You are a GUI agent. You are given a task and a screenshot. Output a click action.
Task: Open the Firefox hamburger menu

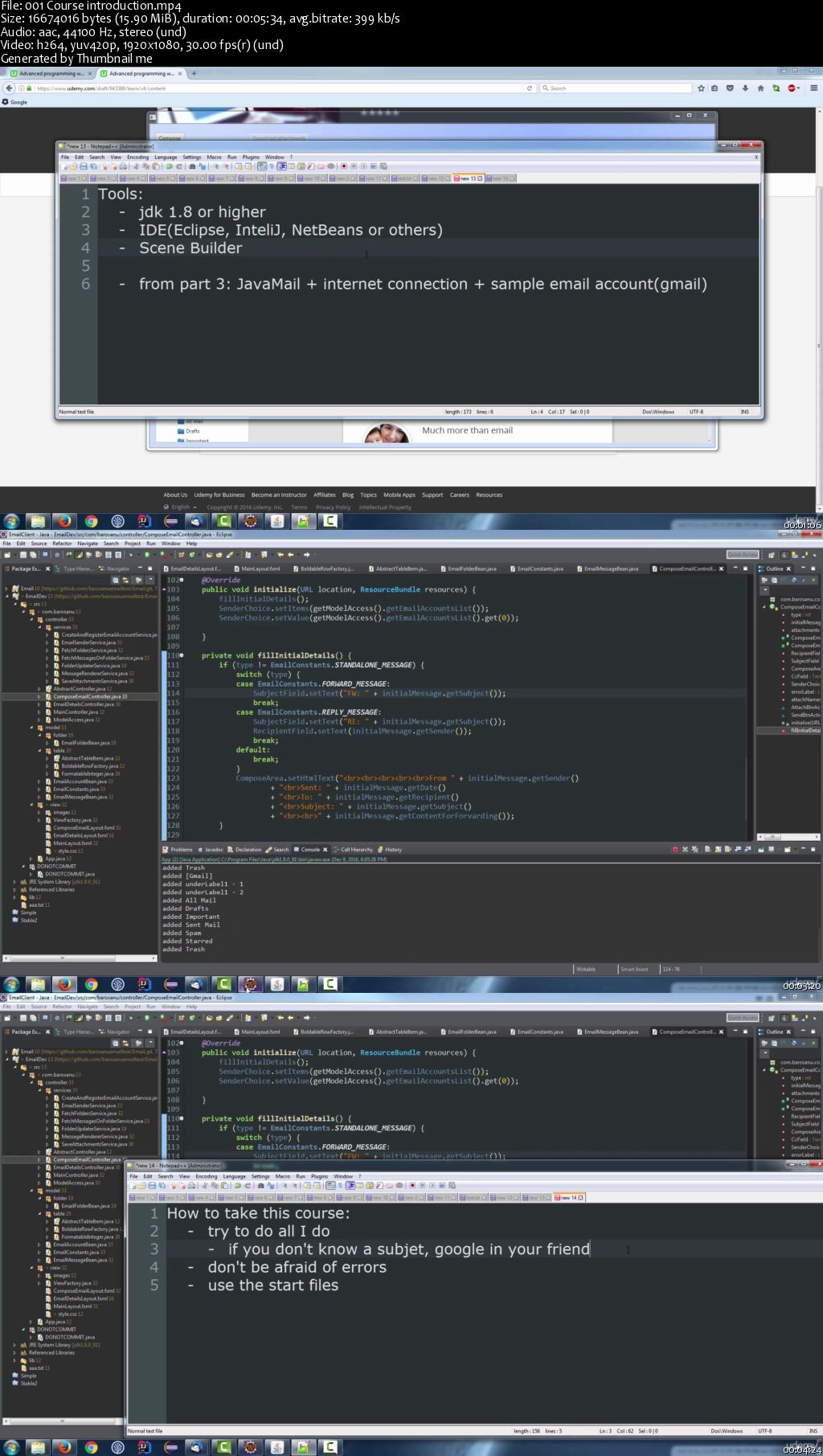point(813,88)
